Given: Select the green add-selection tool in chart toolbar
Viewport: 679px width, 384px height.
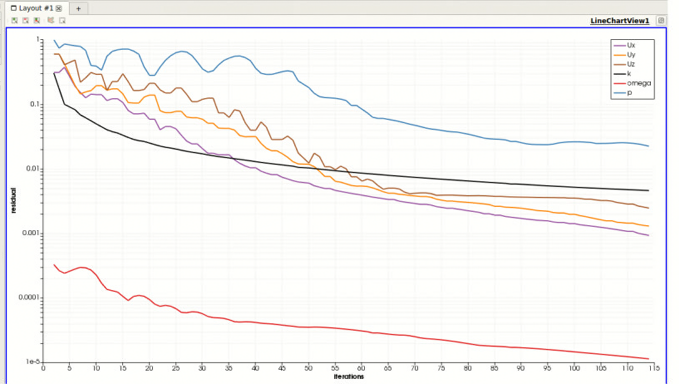Looking at the screenshot, I should coord(15,20).
